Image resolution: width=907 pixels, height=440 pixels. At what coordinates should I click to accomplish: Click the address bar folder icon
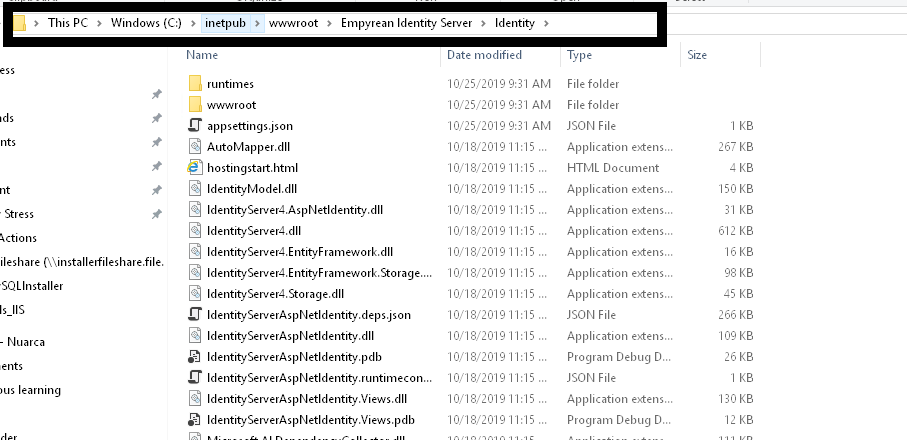pyautogui.click(x=20, y=23)
